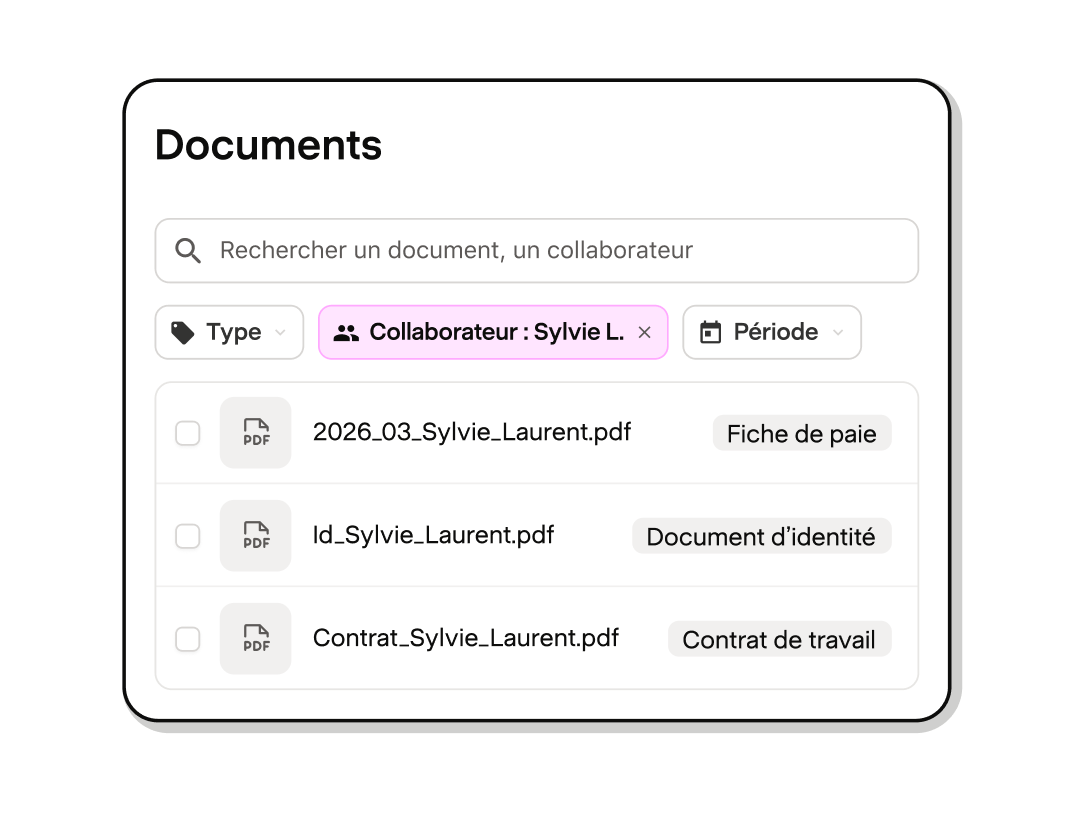Viewport: 1083px width, 813px height.
Task: Open the file 2026_03_Sylvie_Laurent.pdf
Action: (x=472, y=432)
